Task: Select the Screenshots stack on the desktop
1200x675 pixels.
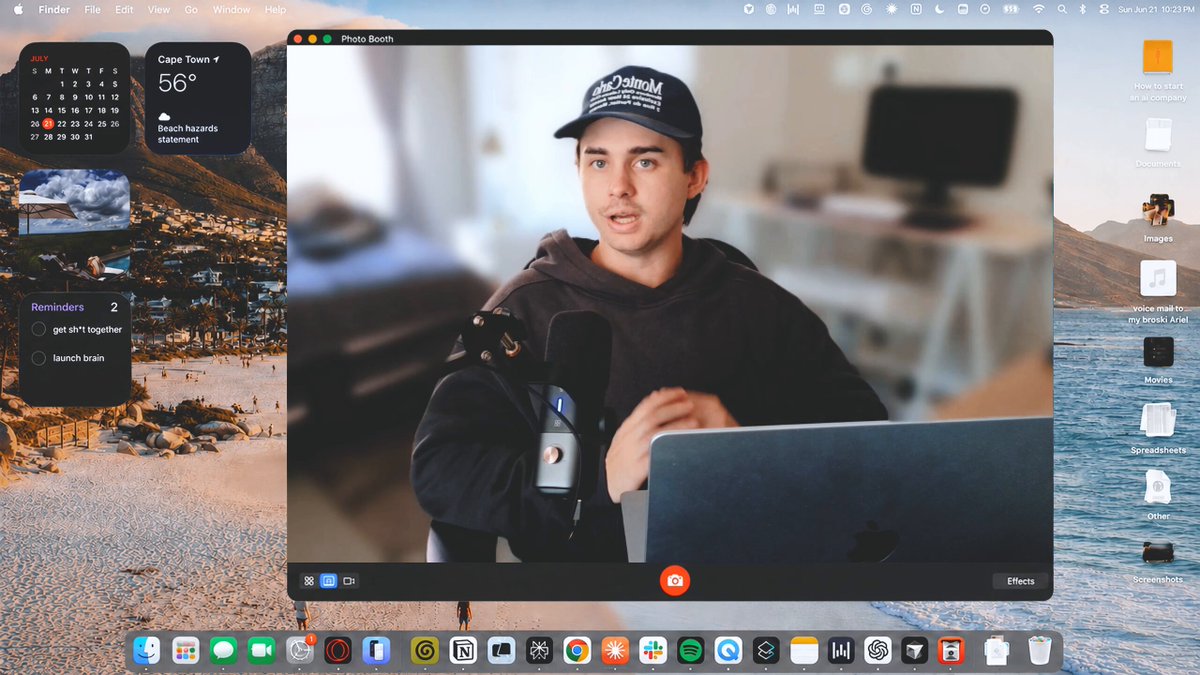Action: (x=1158, y=562)
